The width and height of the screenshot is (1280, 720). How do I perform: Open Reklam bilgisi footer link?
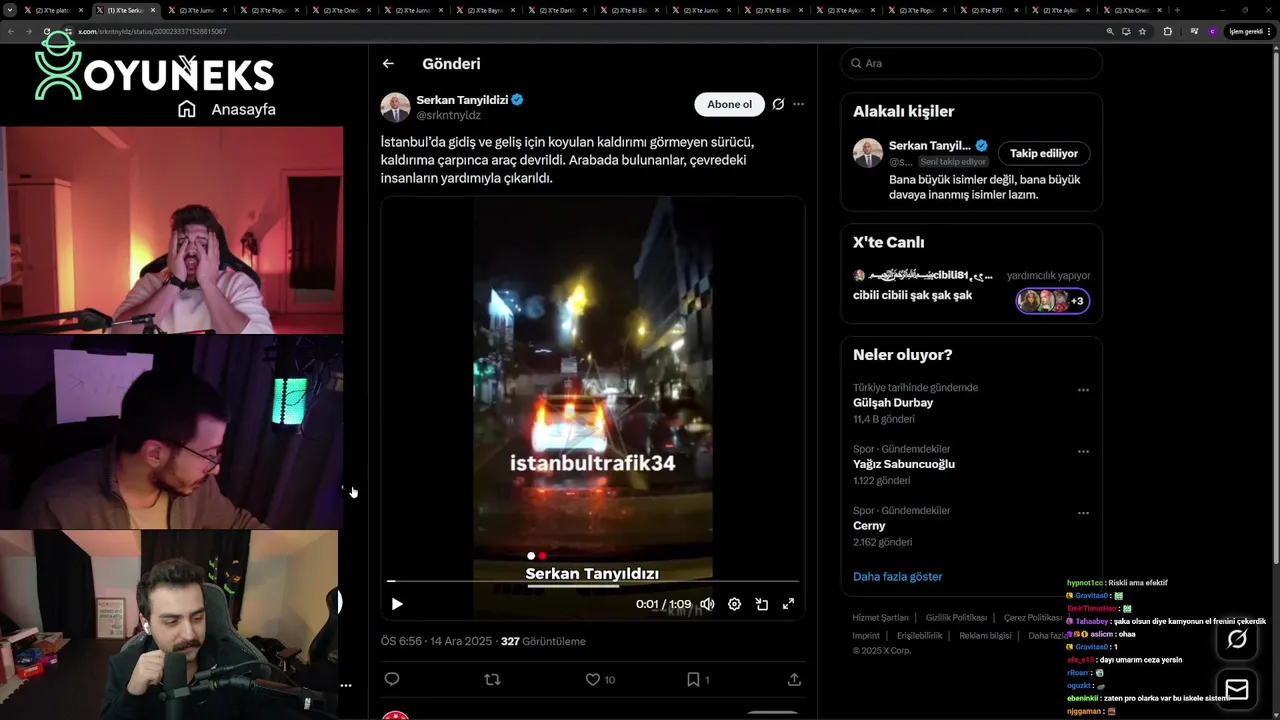985,635
